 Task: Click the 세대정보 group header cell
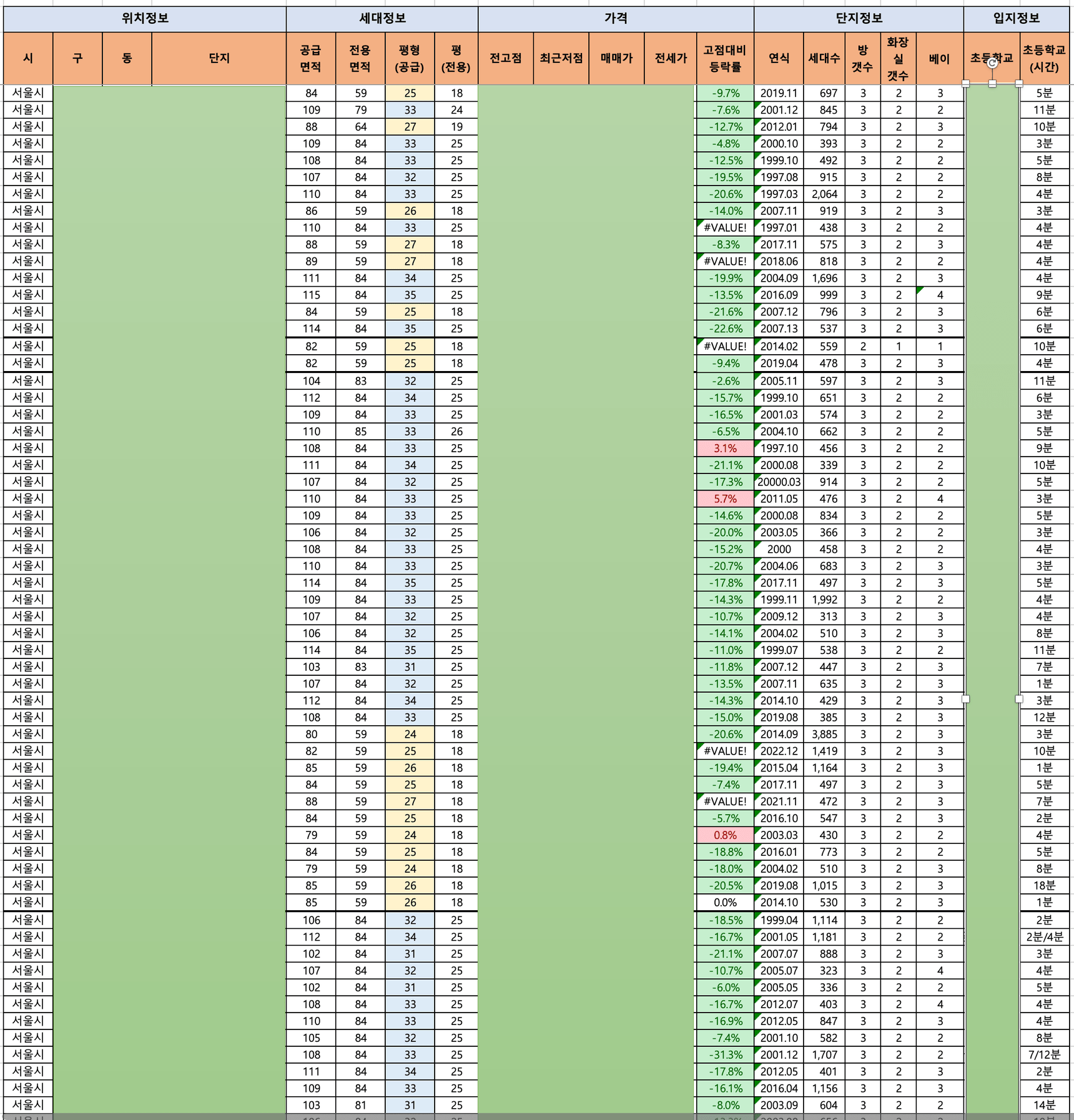382,19
